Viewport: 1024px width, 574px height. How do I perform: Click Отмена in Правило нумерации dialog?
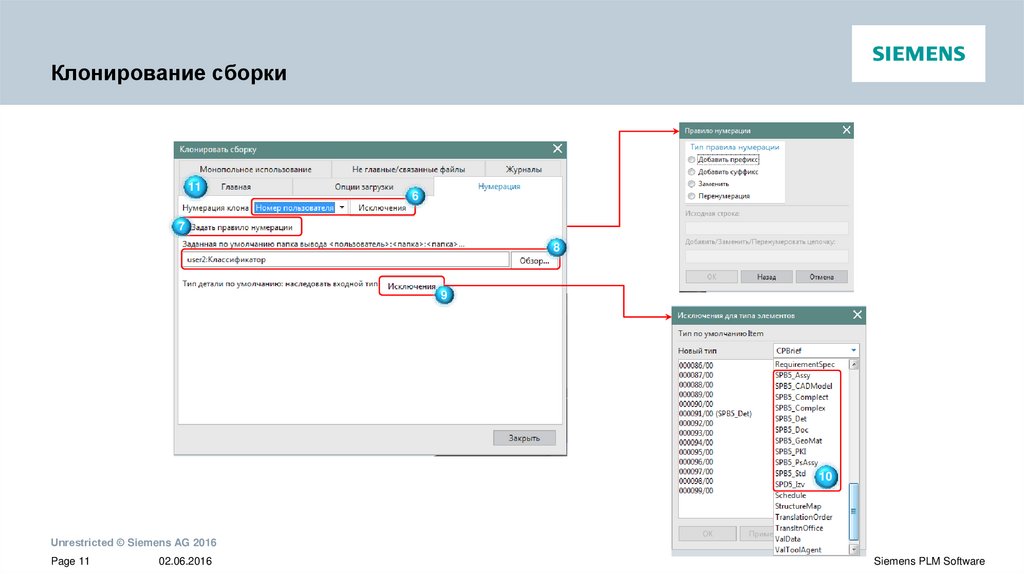[822, 277]
